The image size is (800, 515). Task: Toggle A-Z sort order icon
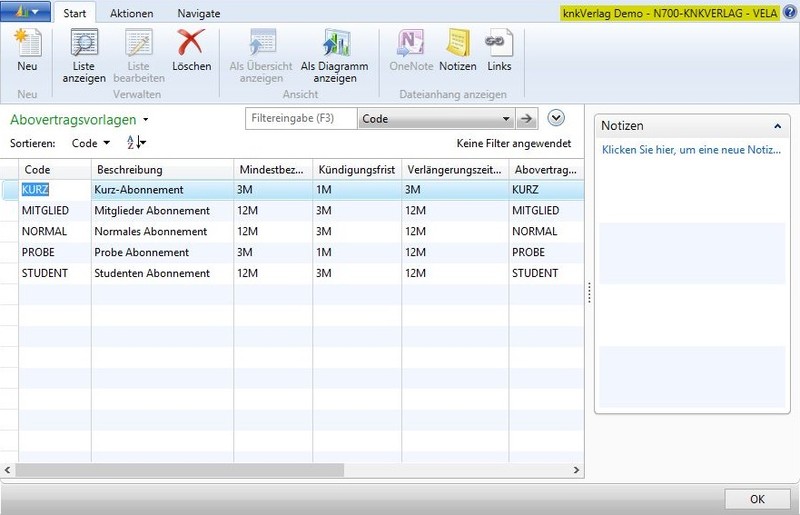pyautogui.click(x=136, y=142)
